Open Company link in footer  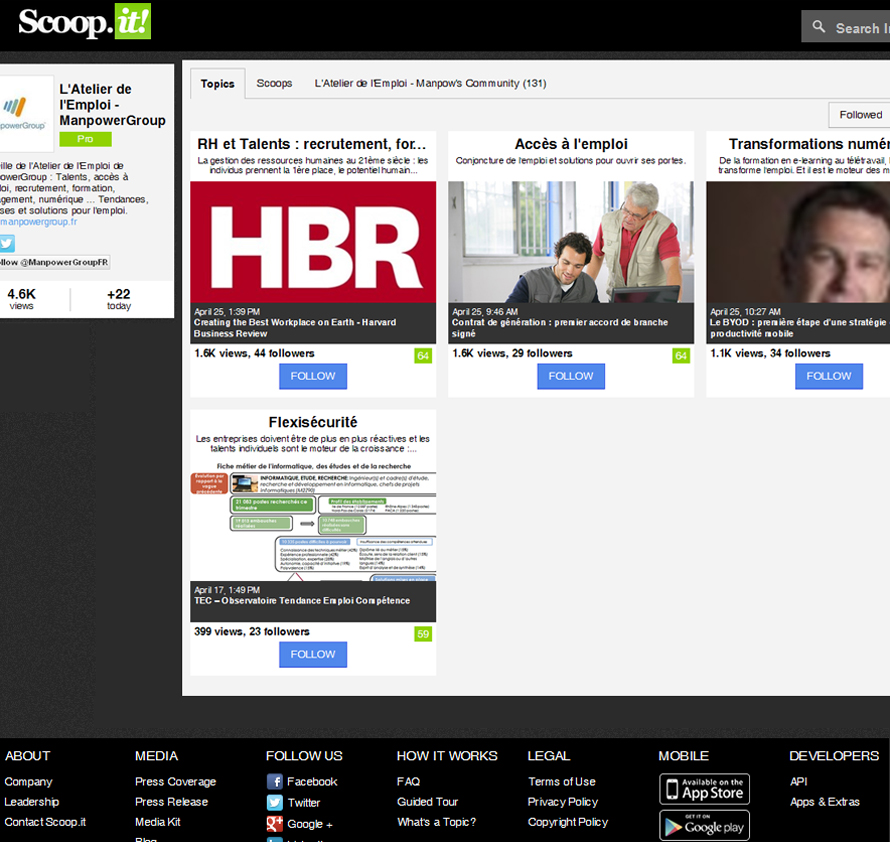(x=28, y=782)
